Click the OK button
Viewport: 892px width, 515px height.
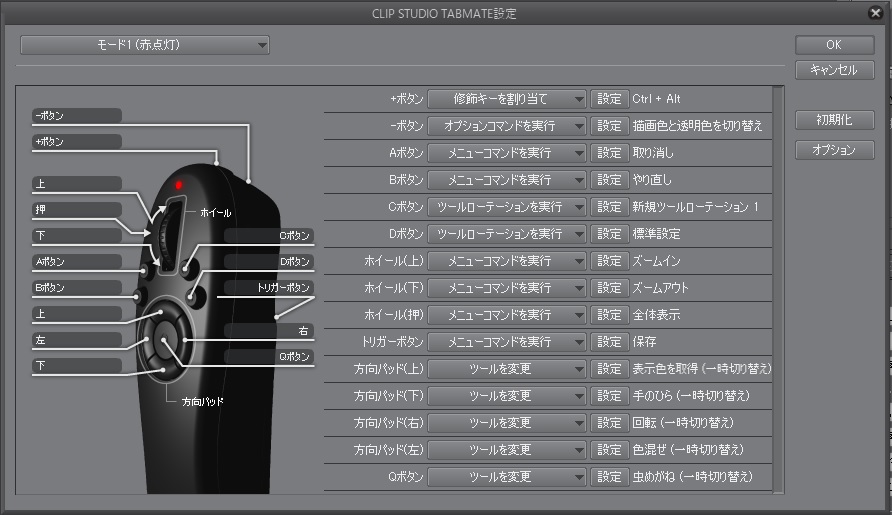(834, 45)
